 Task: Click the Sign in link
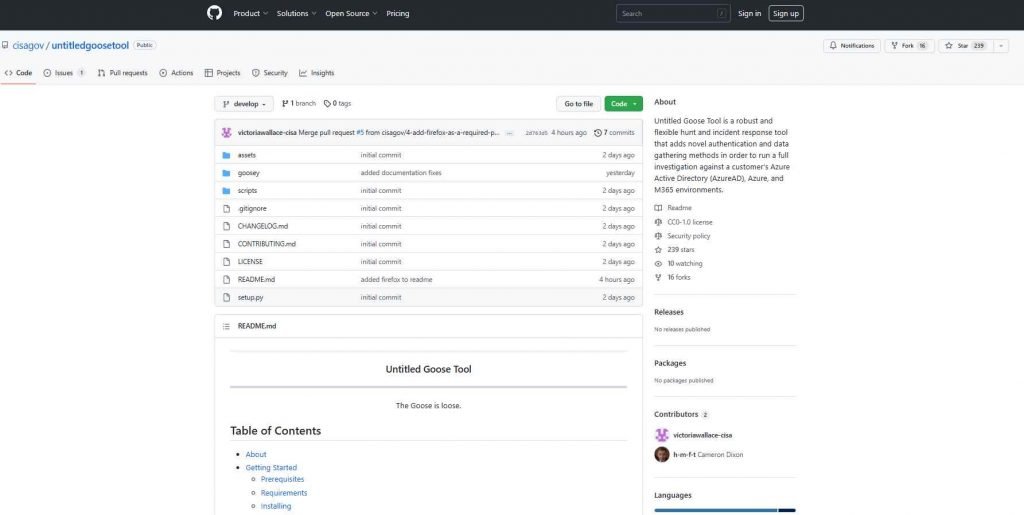[x=749, y=14]
